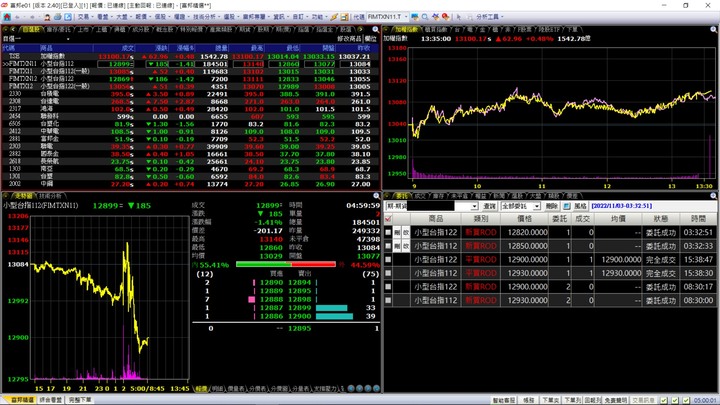
Task: Click the pointer cursor tool icon
Action: [459, 17]
